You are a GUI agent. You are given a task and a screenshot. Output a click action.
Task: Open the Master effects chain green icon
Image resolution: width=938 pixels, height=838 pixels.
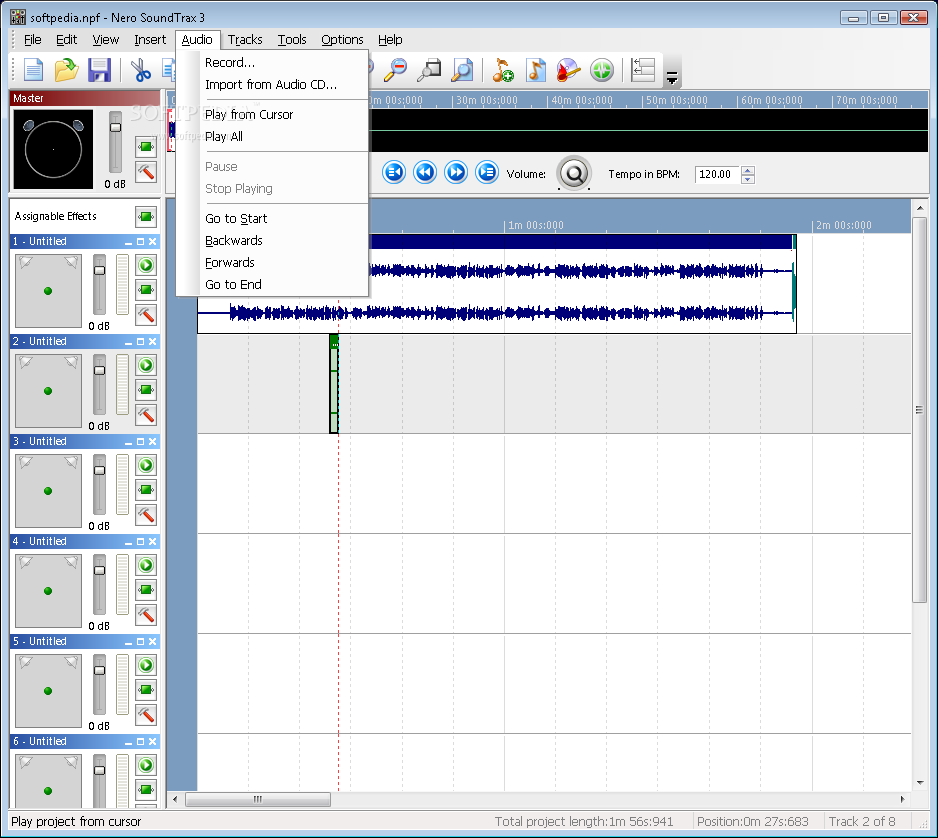pos(146,147)
